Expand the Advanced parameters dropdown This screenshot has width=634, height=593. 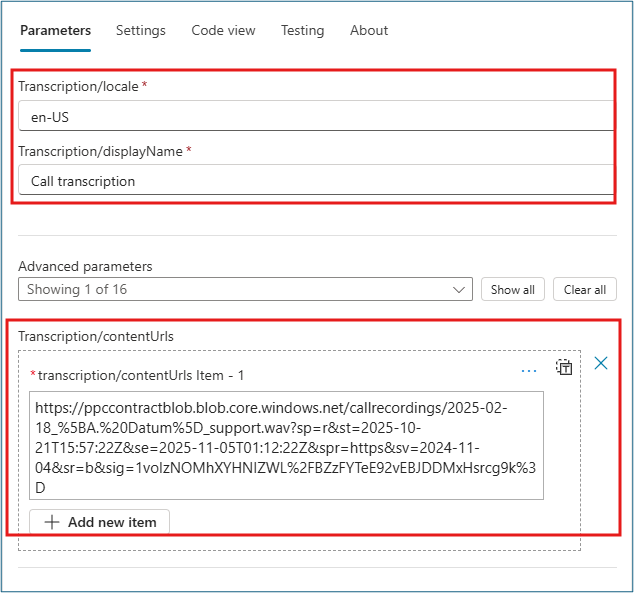pyautogui.click(x=245, y=289)
